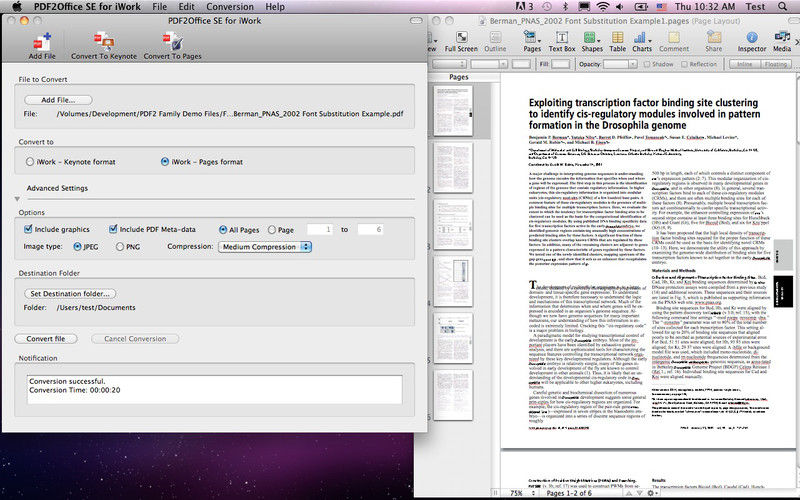The height and width of the screenshot is (500, 800).
Task: Click the Add File... button
Action: coord(58,100)
